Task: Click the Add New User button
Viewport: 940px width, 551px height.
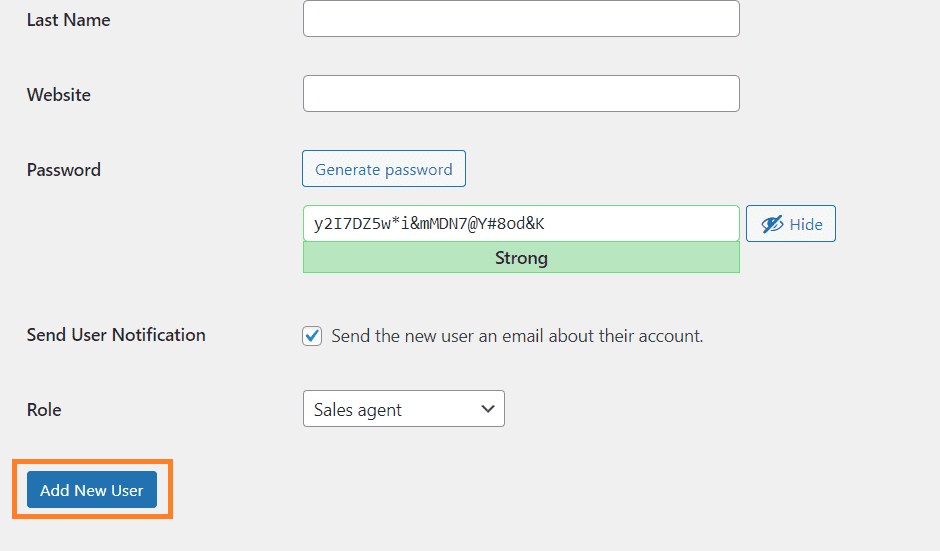Action: (92, 489)
